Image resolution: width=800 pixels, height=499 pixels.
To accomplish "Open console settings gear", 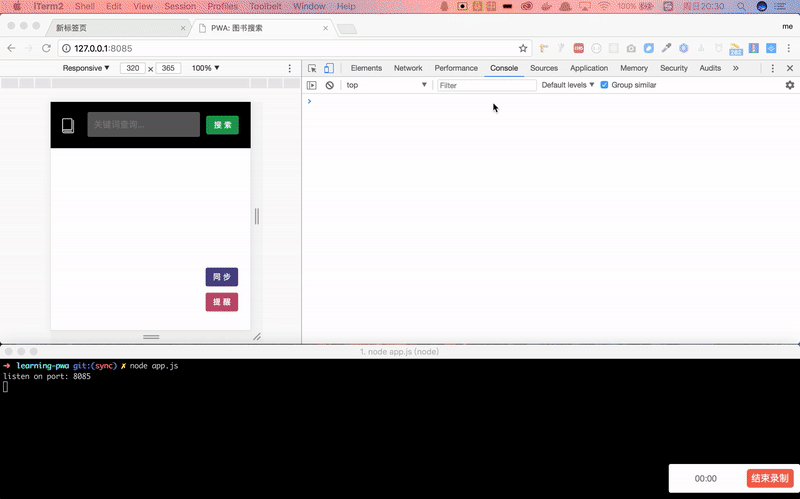I will (x=789, y=85).
